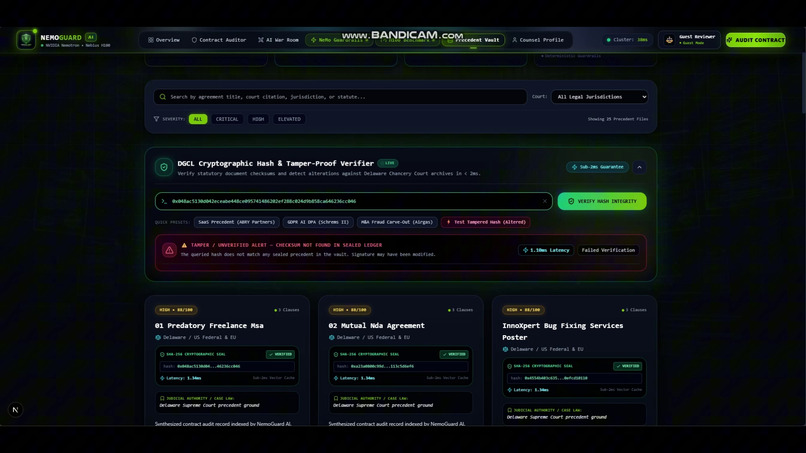
Task: Filter by HIGH severity
Action: click(258, 119)
